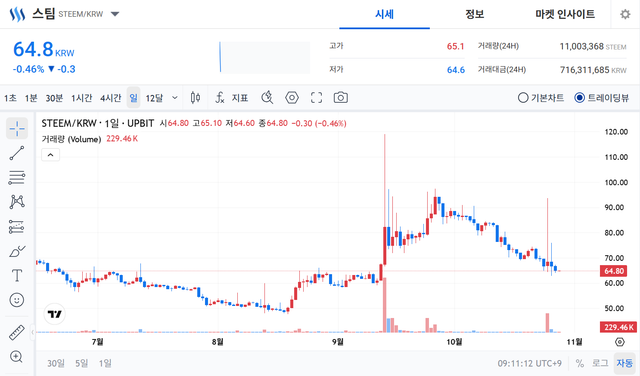Click the 716,311,685 KRW value
Viewport: 640px width, 376px height.
[x=593, y=70]
